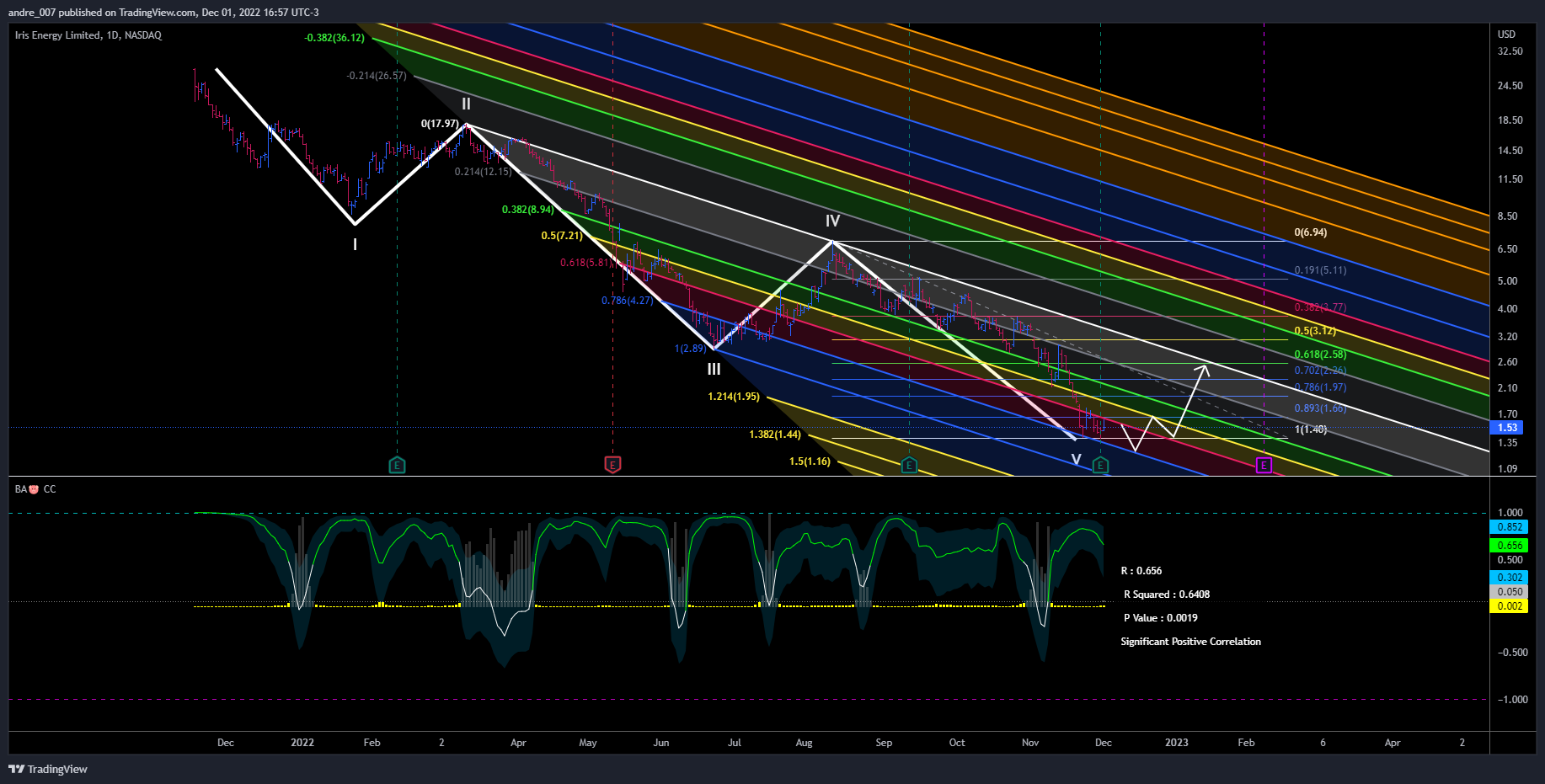Image resolution: width=1545 pixels, height=784 pixels.
Task: Click the 1(2.89) Fibonacci label
Action: pyautogui.click(x=691, y=349)
